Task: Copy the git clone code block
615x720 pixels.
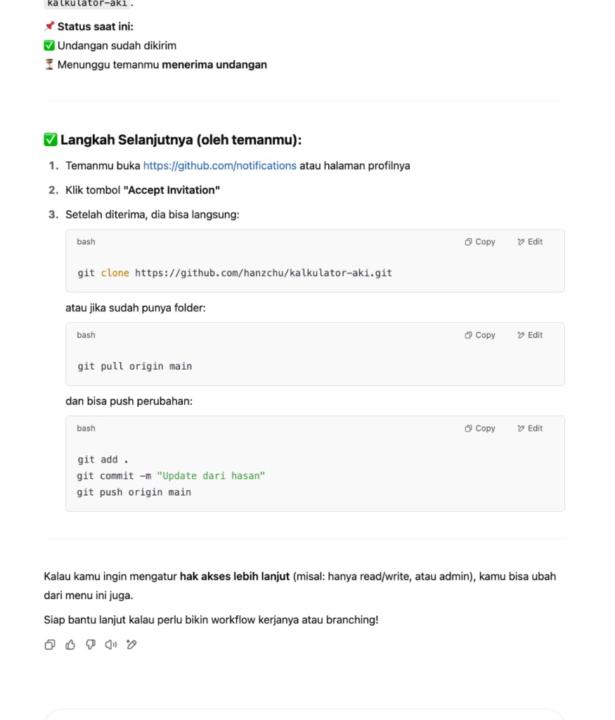Action: point(480,242)
